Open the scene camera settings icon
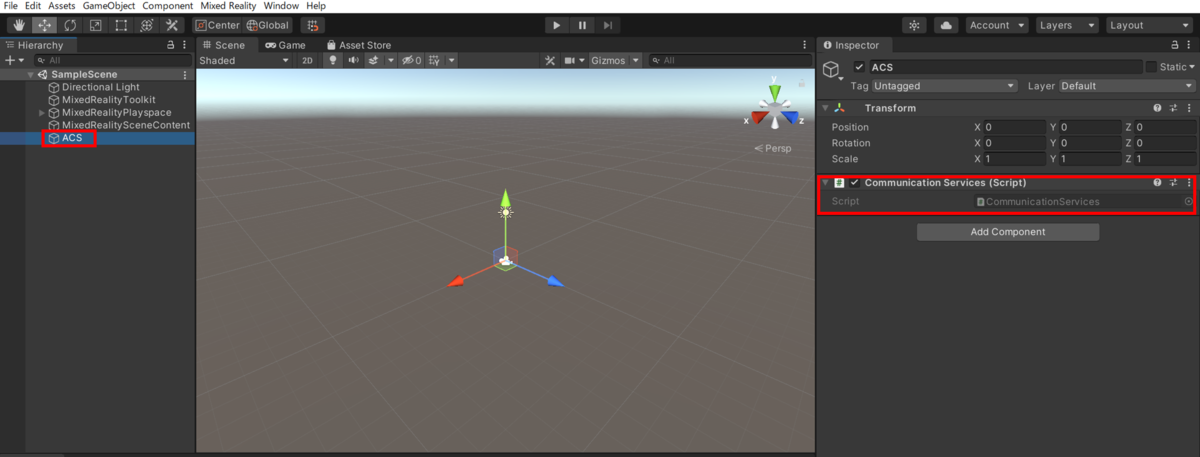Screen dimensions: 1200x457 [x=569, y=60]
